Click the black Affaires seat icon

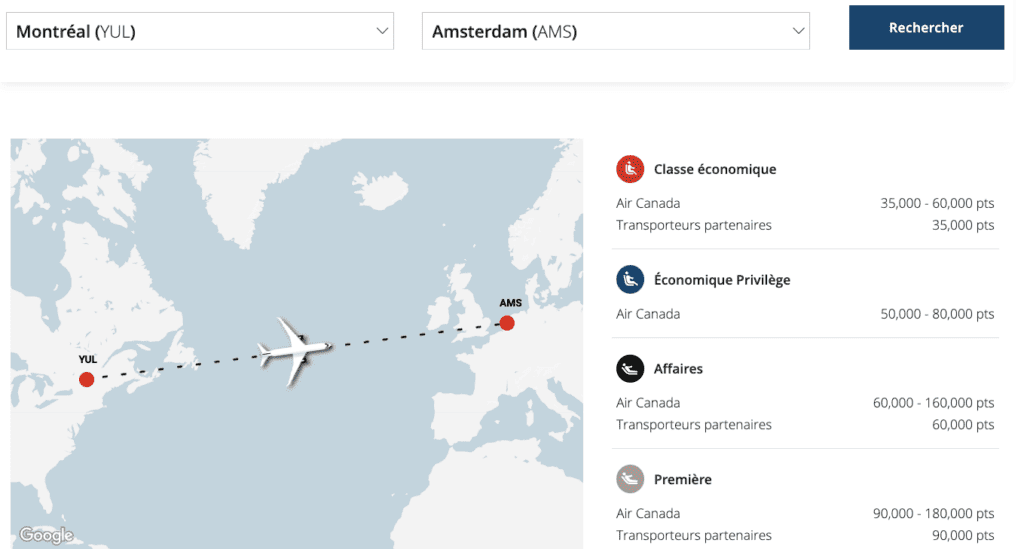point(630,369)
